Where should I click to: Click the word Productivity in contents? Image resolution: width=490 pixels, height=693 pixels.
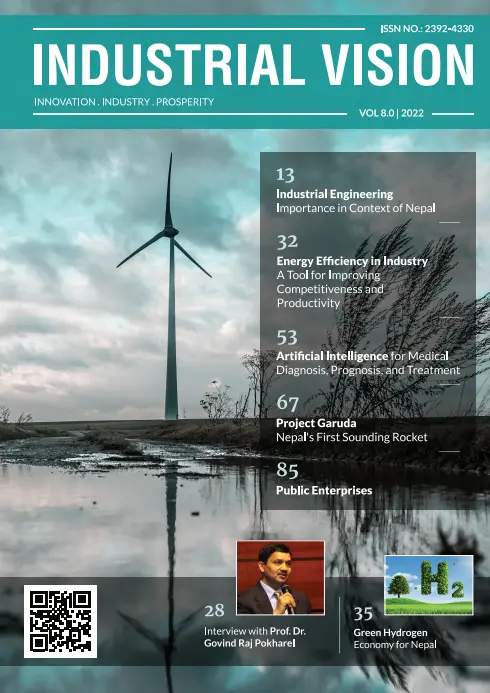point(308,303)
